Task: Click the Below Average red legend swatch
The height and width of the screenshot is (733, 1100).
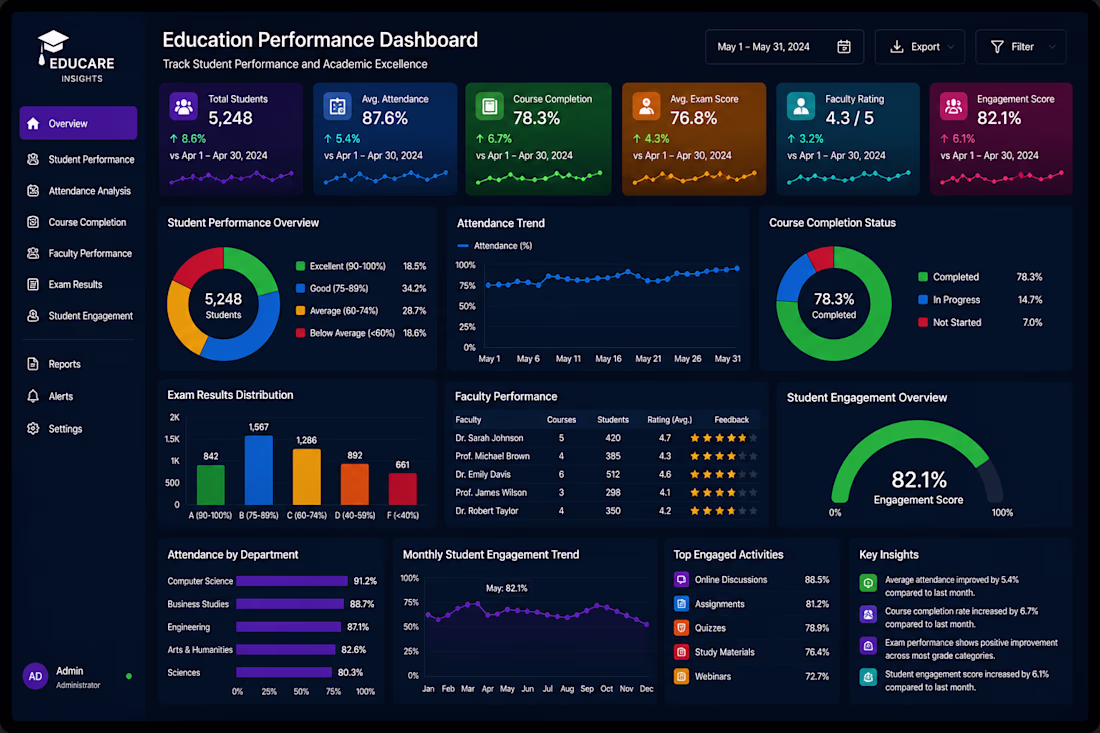Action: pos(300,332)
